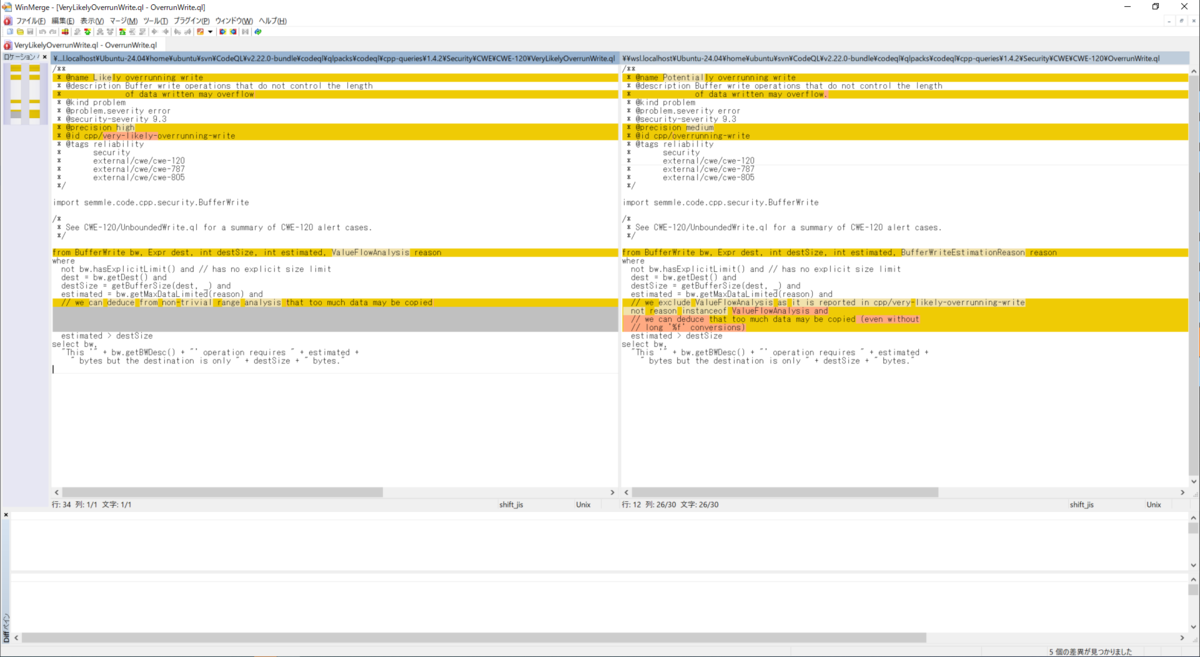Viewport: 1200px width, 657px height.
Task: Open the ファイル(F) menu
Action: [30, 20]
